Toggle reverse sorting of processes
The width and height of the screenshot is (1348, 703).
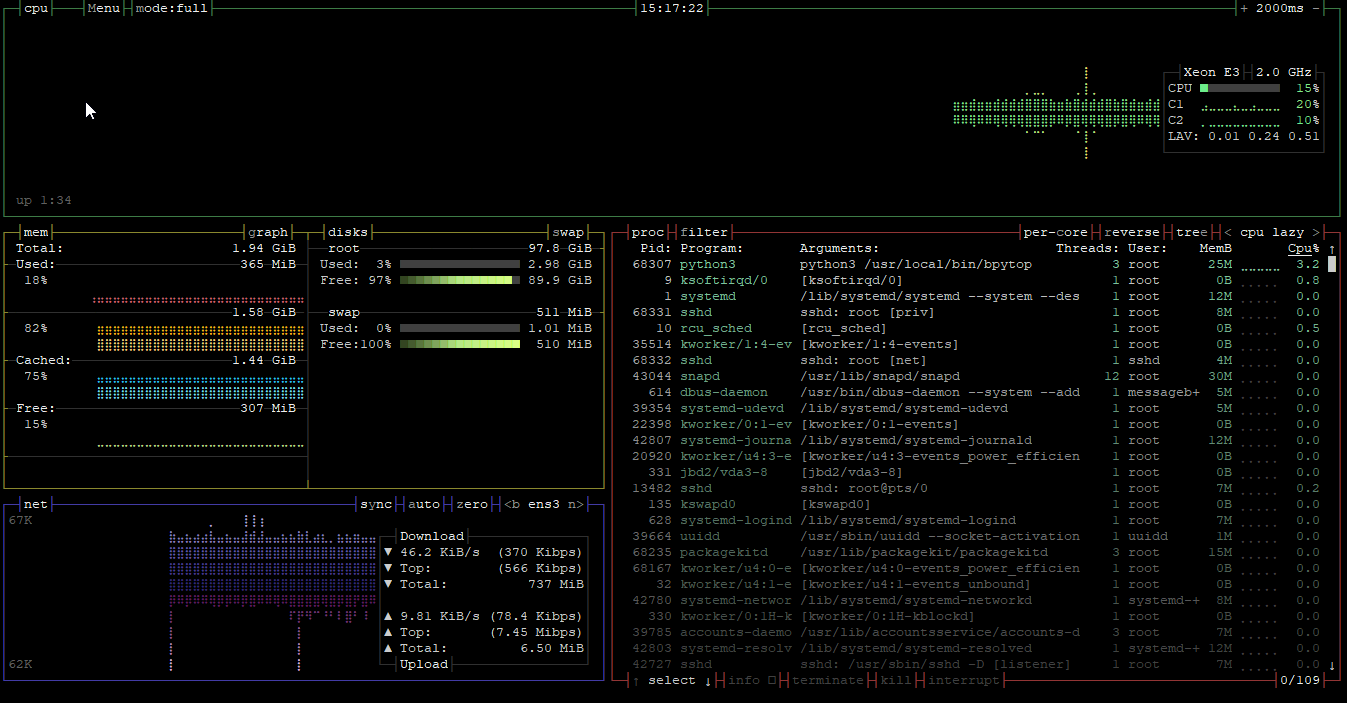(x=1132, y=232)
